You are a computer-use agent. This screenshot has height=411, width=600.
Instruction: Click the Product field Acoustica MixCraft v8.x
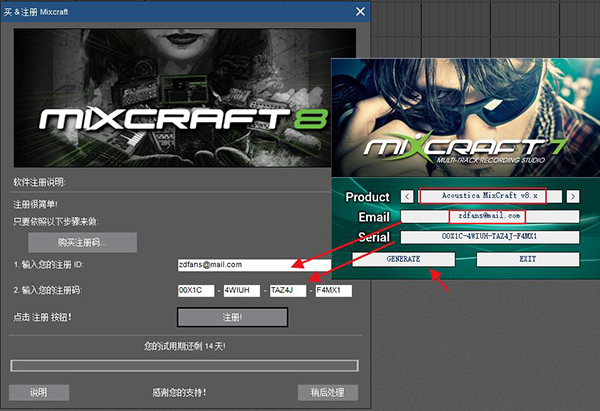point(490,197)
